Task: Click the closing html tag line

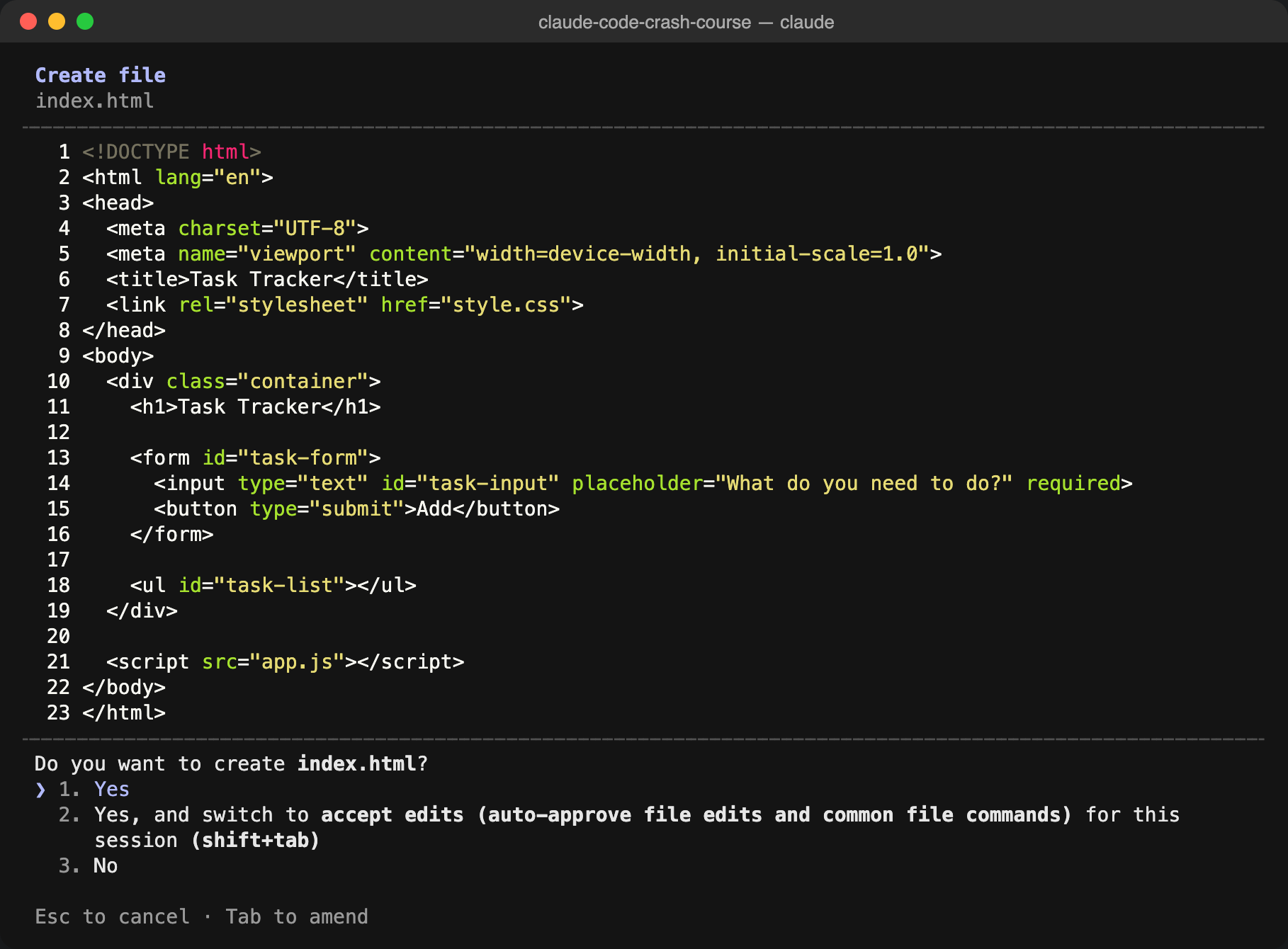Action: 124,712
